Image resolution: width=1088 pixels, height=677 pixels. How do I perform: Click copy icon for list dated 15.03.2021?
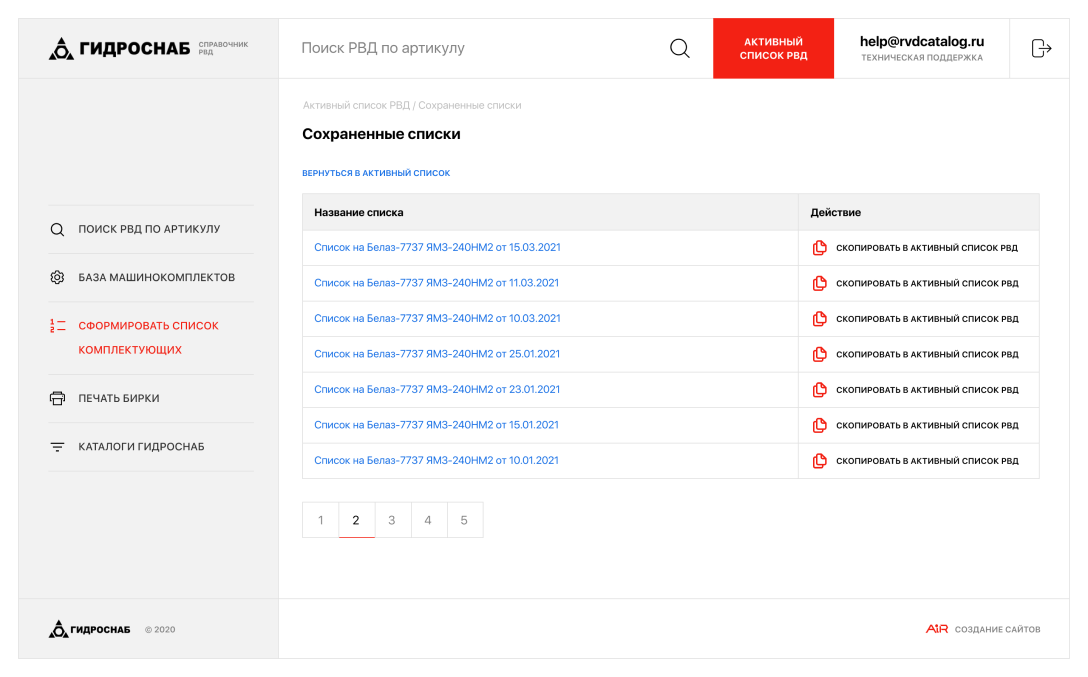pyautogui.click(x=819, y=248)
